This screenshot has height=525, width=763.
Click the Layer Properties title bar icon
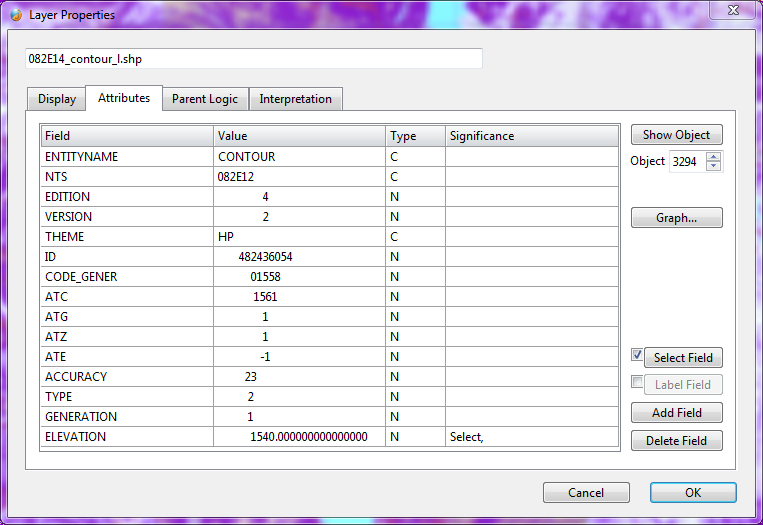(14, 15)
